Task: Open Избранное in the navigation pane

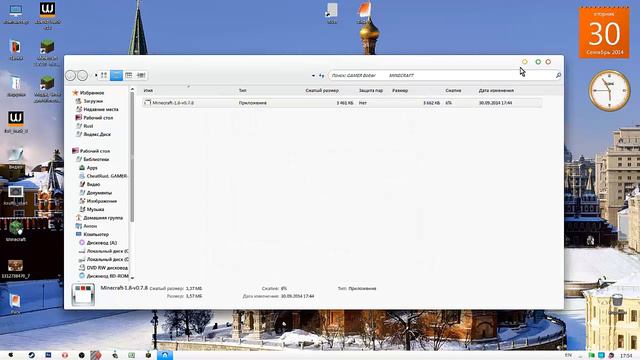Action: coord(91,93)
